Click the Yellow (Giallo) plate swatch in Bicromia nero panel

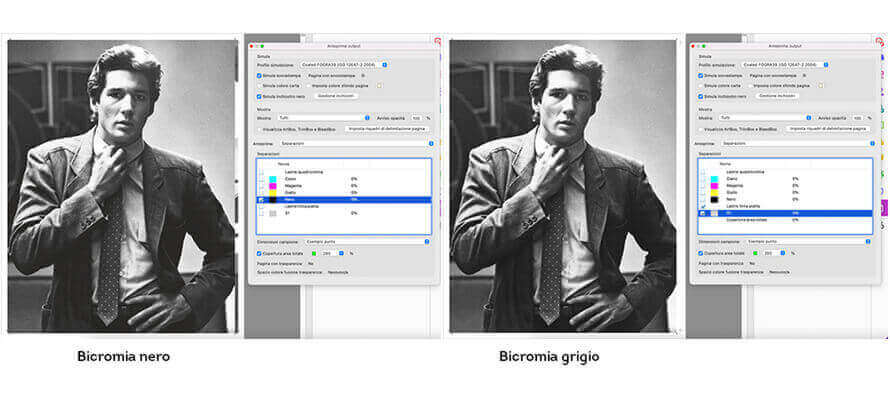coord(273,192)
